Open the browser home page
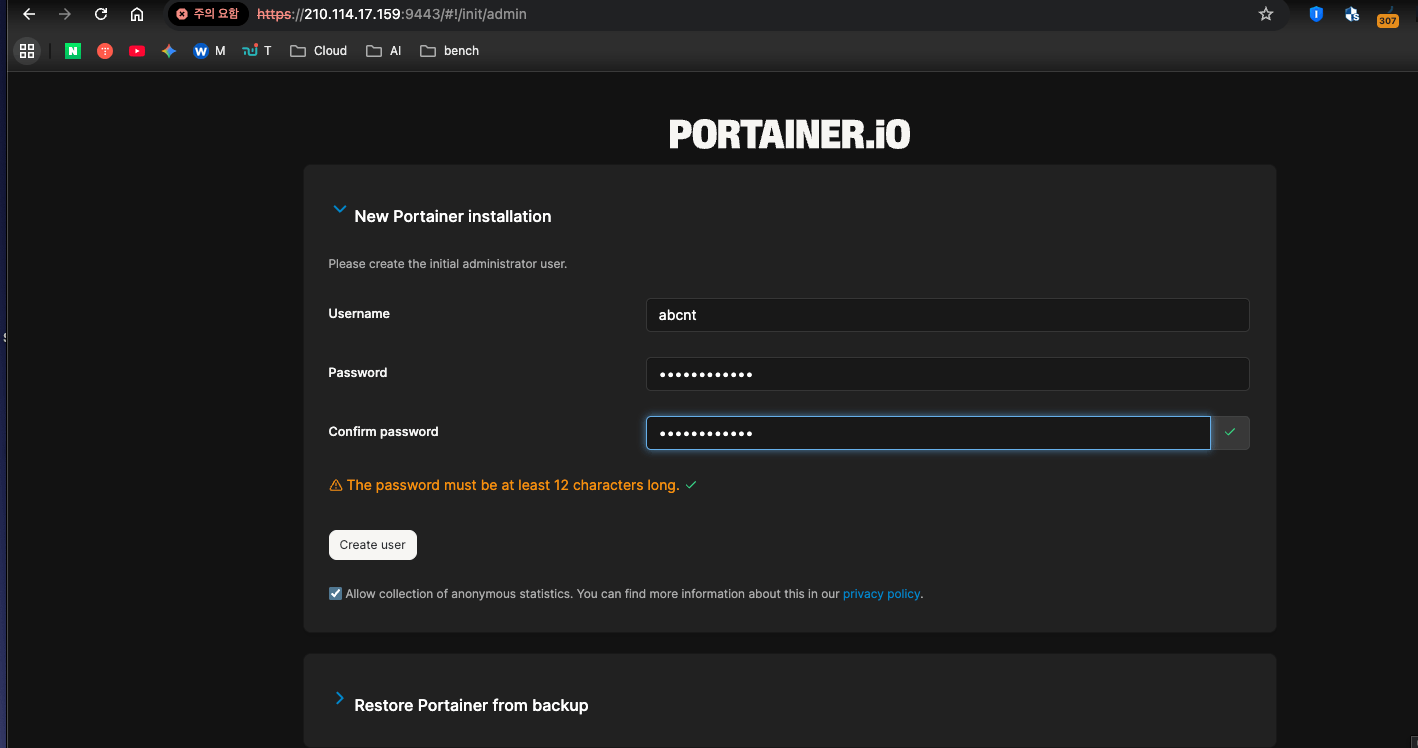Viewport: 1418px width, 748px height. point(137,14)
